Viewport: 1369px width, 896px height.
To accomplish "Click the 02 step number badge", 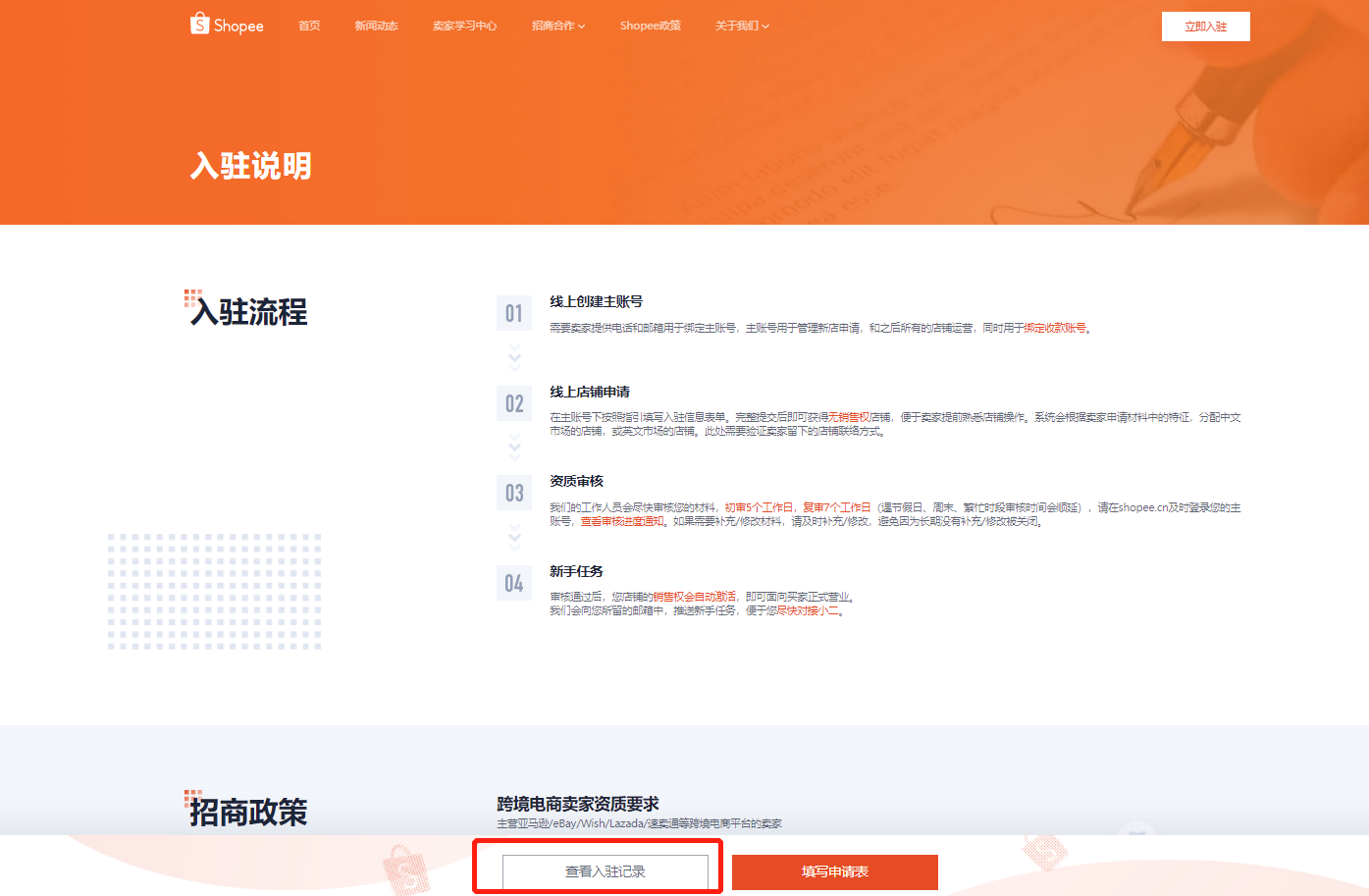I will tap(514, 403).
